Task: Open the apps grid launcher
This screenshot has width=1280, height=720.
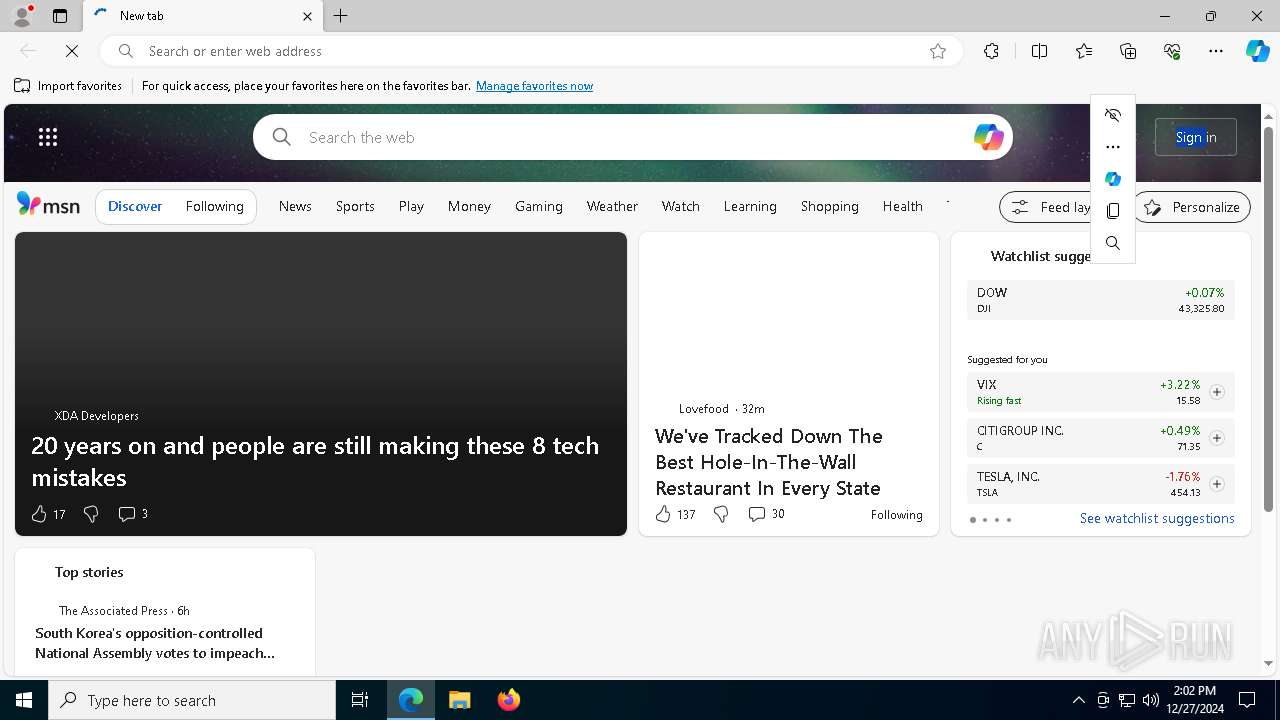Action: pos(48,137)
